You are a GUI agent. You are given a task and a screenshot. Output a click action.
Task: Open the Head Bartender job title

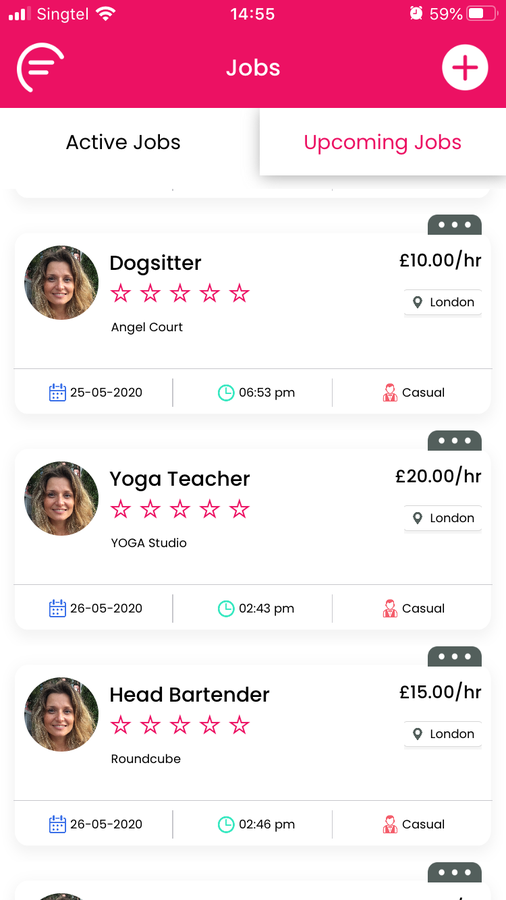pos(189,695)
